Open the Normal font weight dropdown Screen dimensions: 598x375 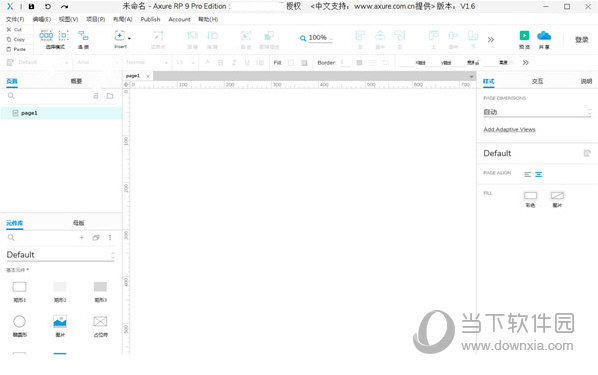pyautogui.click(x=146, y=62)
